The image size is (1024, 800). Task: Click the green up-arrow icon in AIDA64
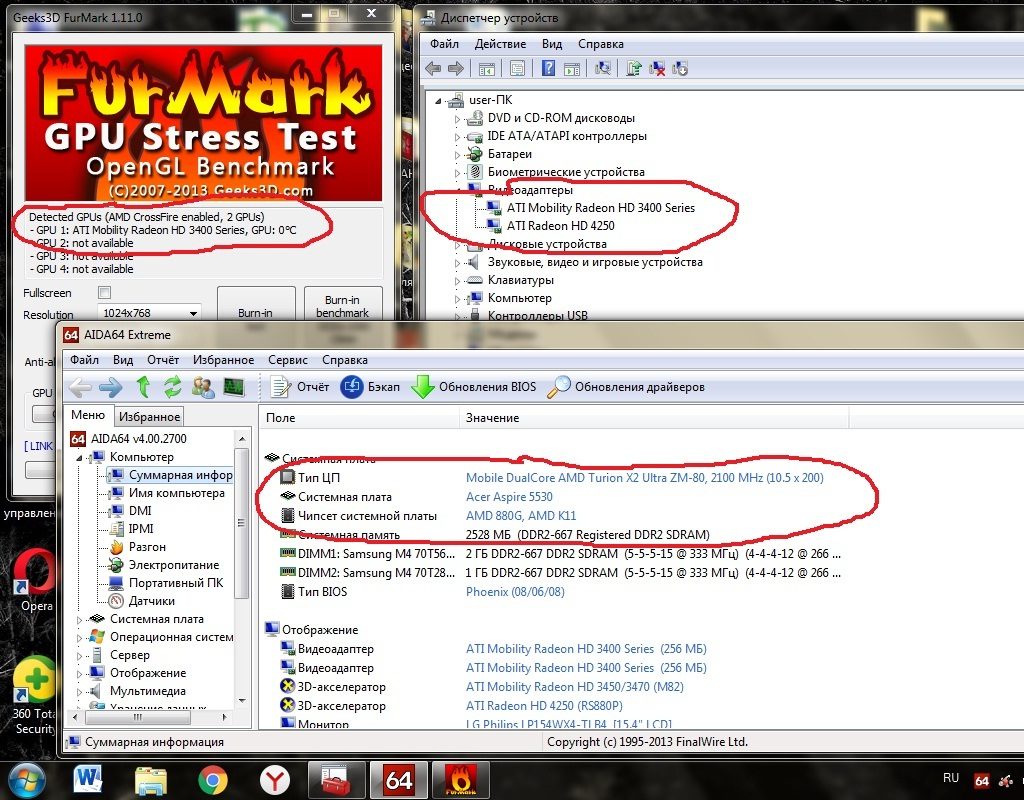[143, 387]
